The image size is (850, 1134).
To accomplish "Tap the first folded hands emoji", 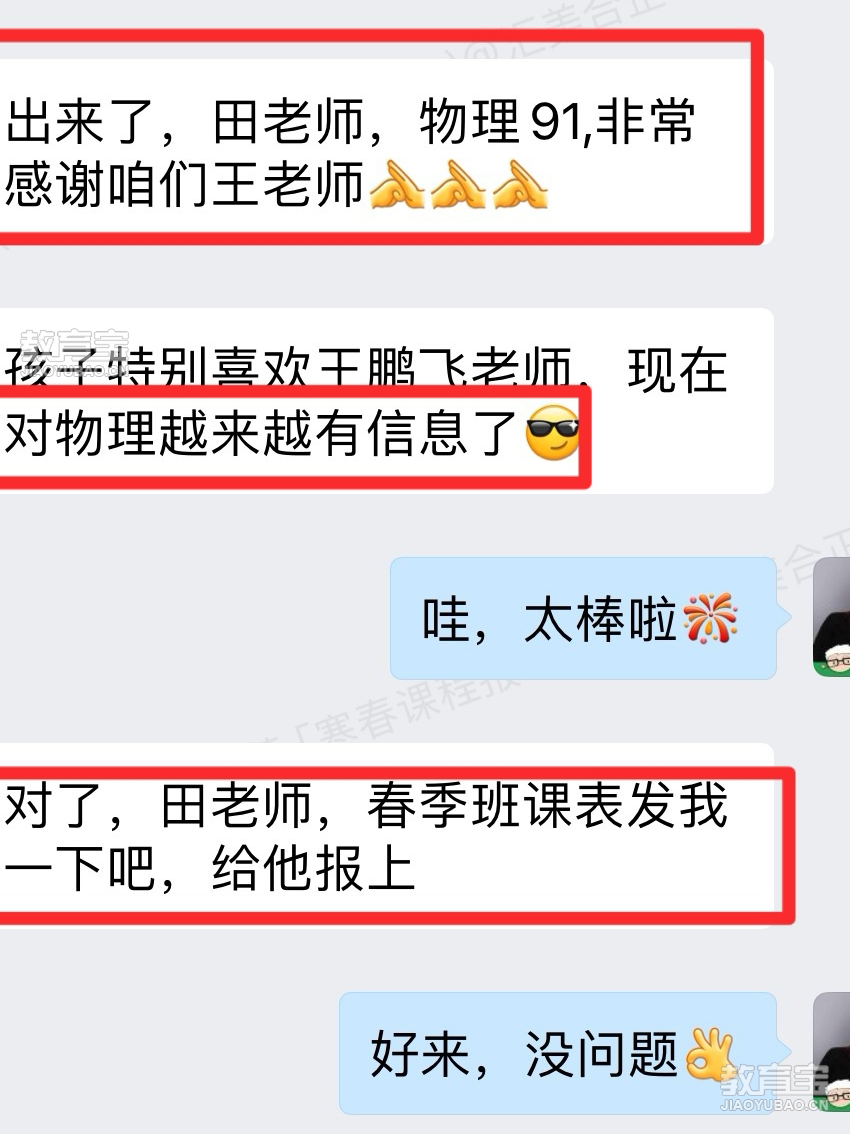I will (x=397, y=184).
